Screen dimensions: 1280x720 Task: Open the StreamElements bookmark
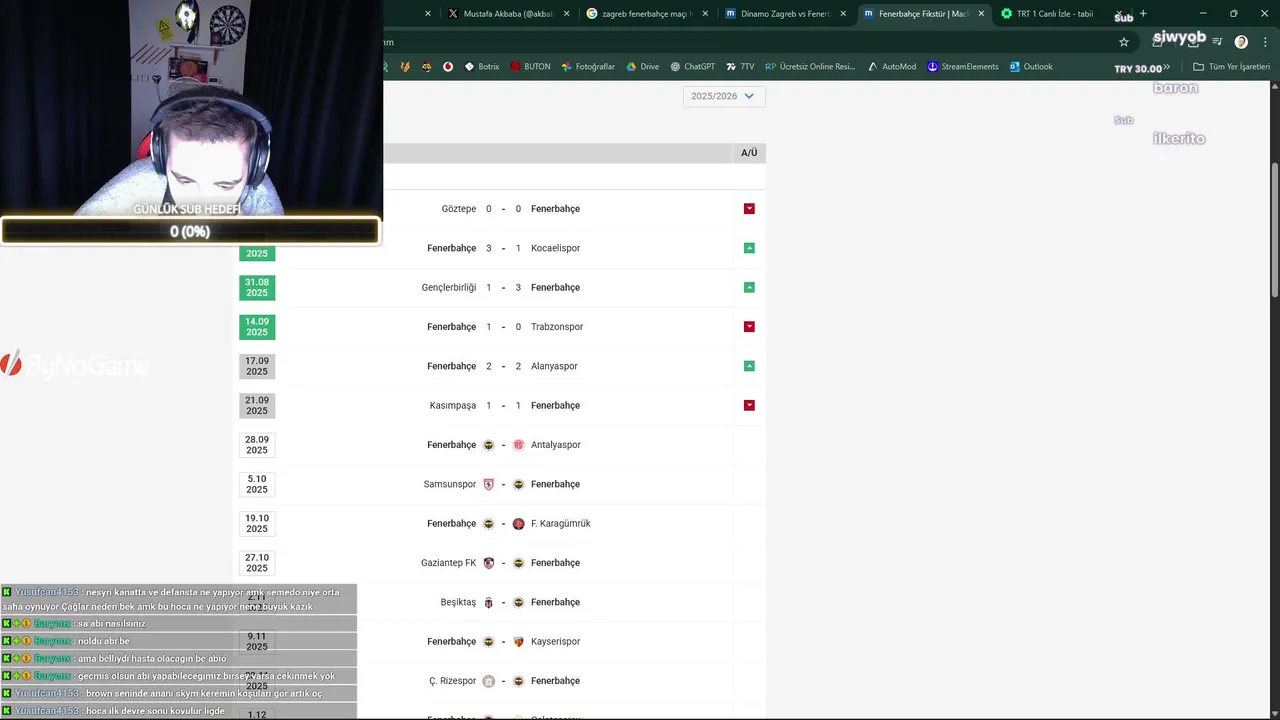(x=962, y=67)
